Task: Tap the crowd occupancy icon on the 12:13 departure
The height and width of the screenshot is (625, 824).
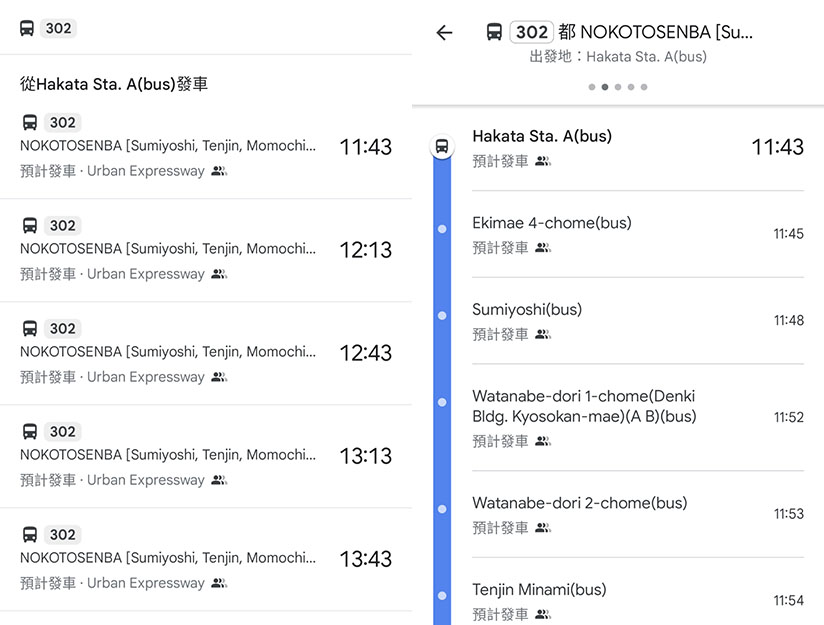Action: (x=219, y=274)
